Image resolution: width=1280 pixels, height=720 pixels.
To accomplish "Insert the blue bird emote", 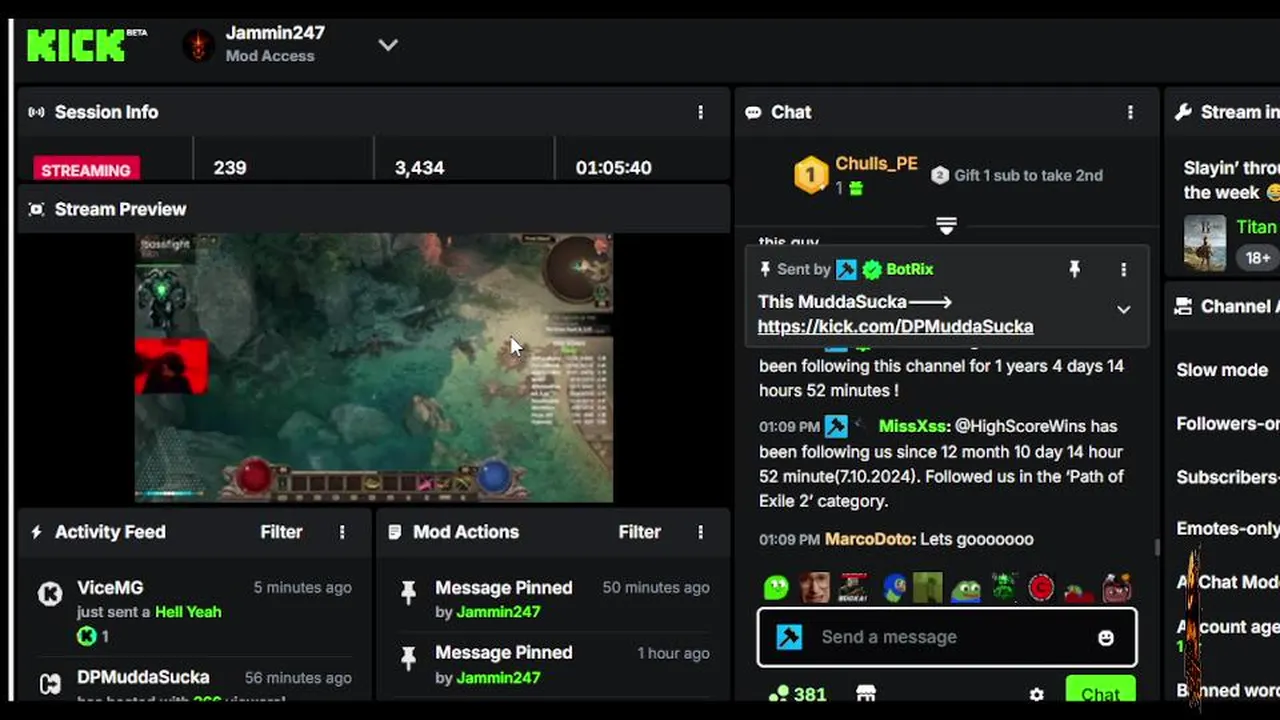I will 893,587.
